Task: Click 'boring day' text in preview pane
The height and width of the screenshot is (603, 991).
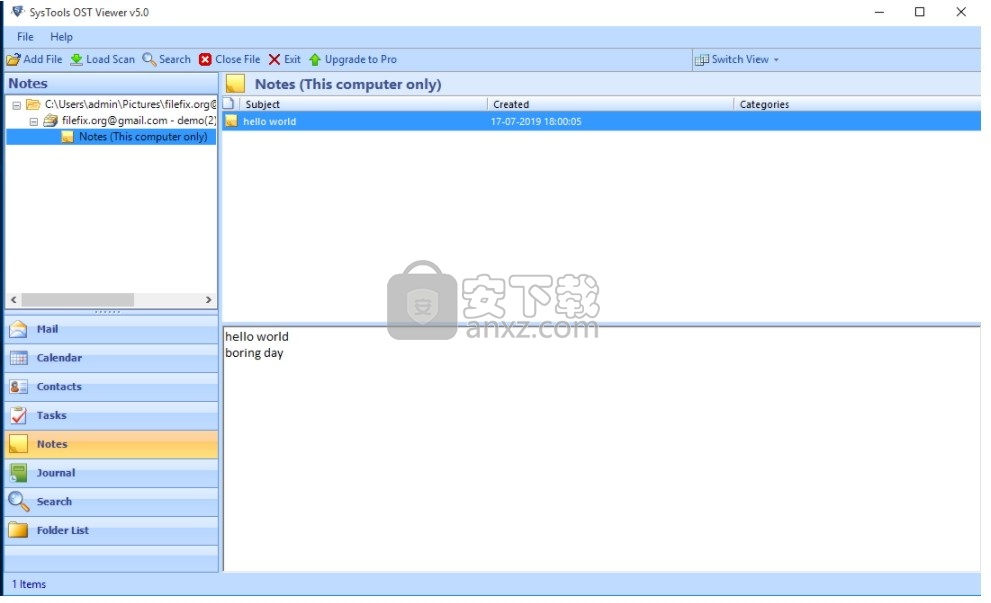Action: click(x=254, y=353)
